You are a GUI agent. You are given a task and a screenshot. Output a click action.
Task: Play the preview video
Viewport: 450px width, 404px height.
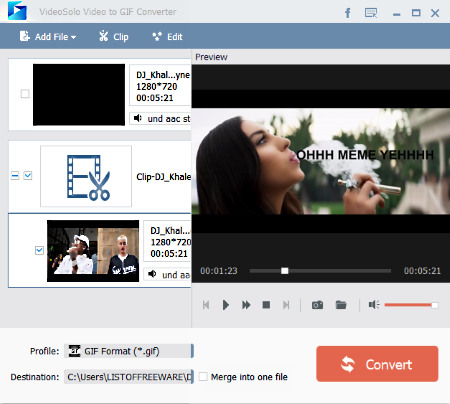click(226, 305)
